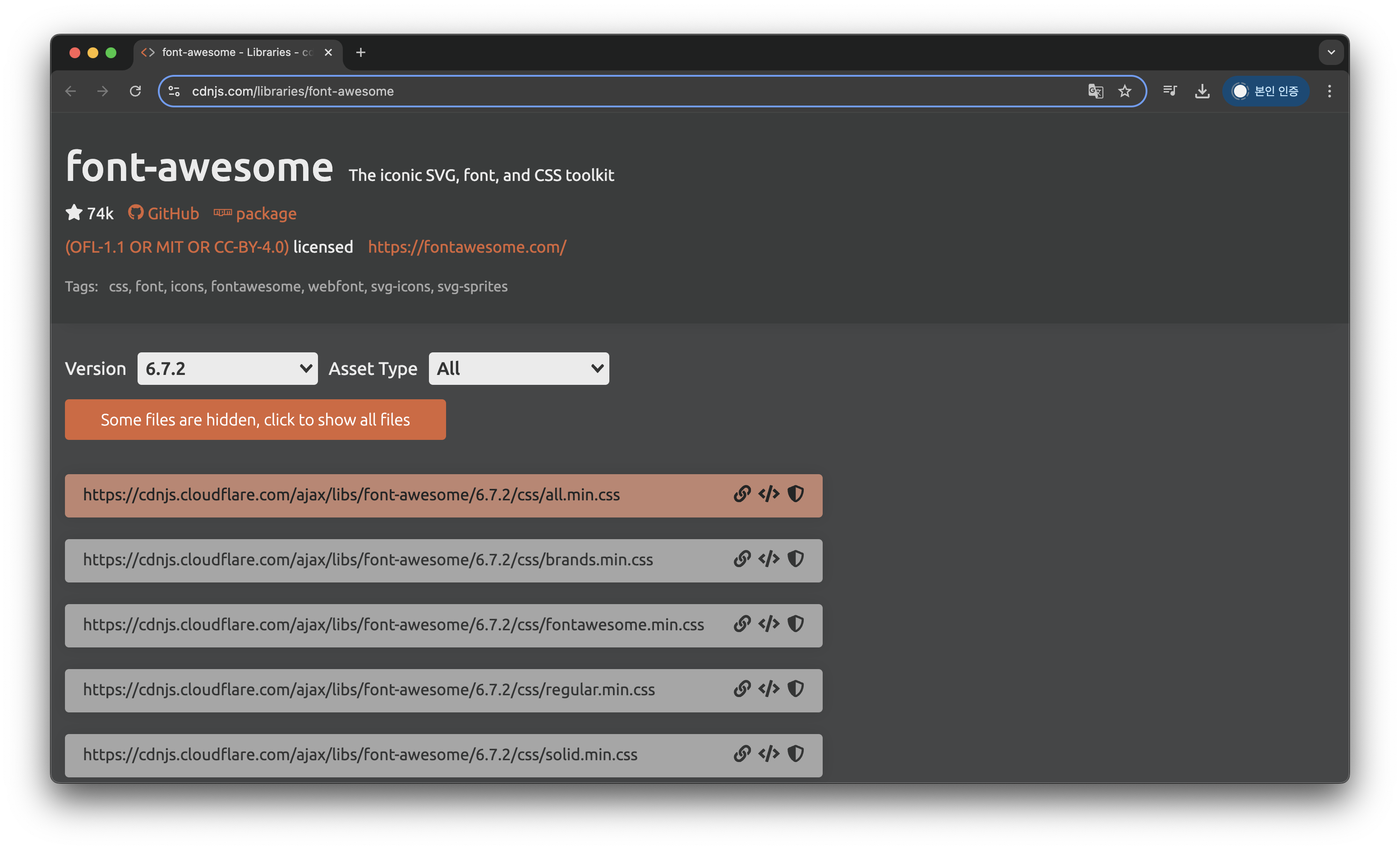The width and height of the screenshot is (1400, 850).
Task: Copy script tag icon for all.min.css
Action: pos(769,494)
